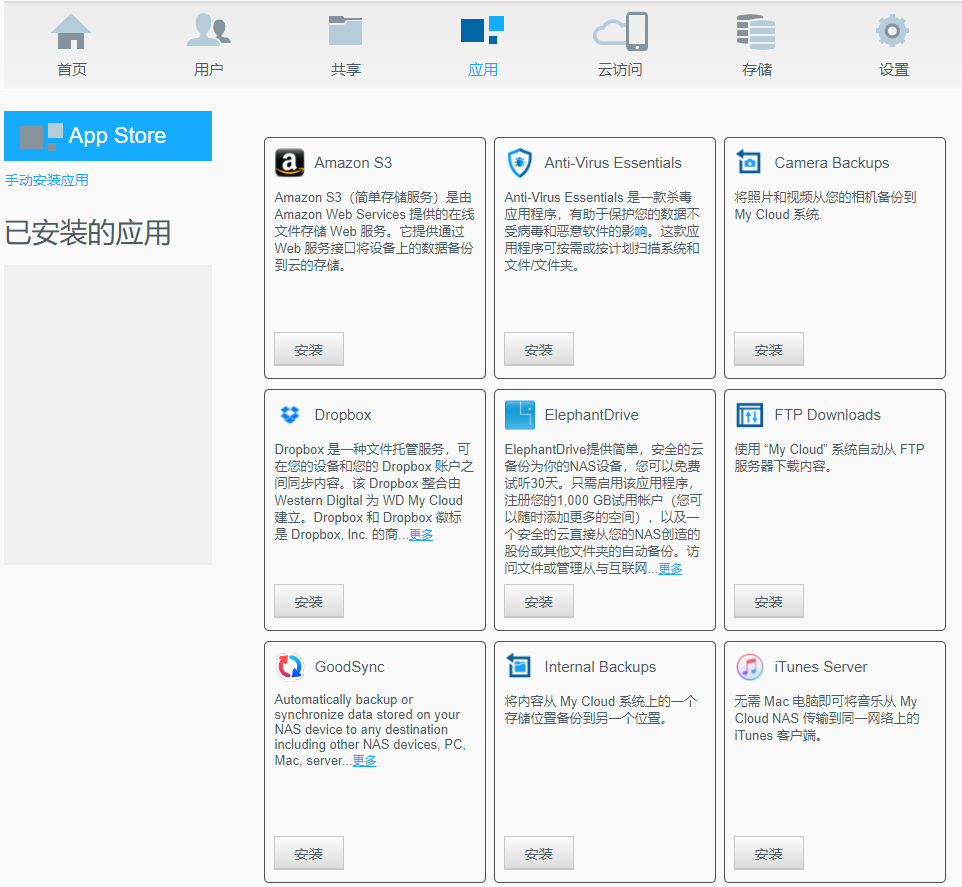Click the Internal Backups title text
The image size is (962, 887).
600,667
